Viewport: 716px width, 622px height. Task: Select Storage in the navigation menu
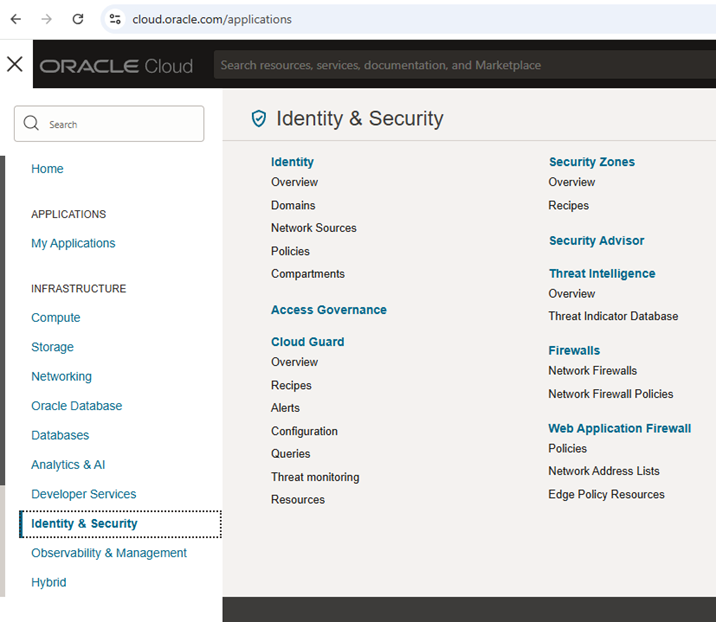pyautogui.click(x=52, y=347)
